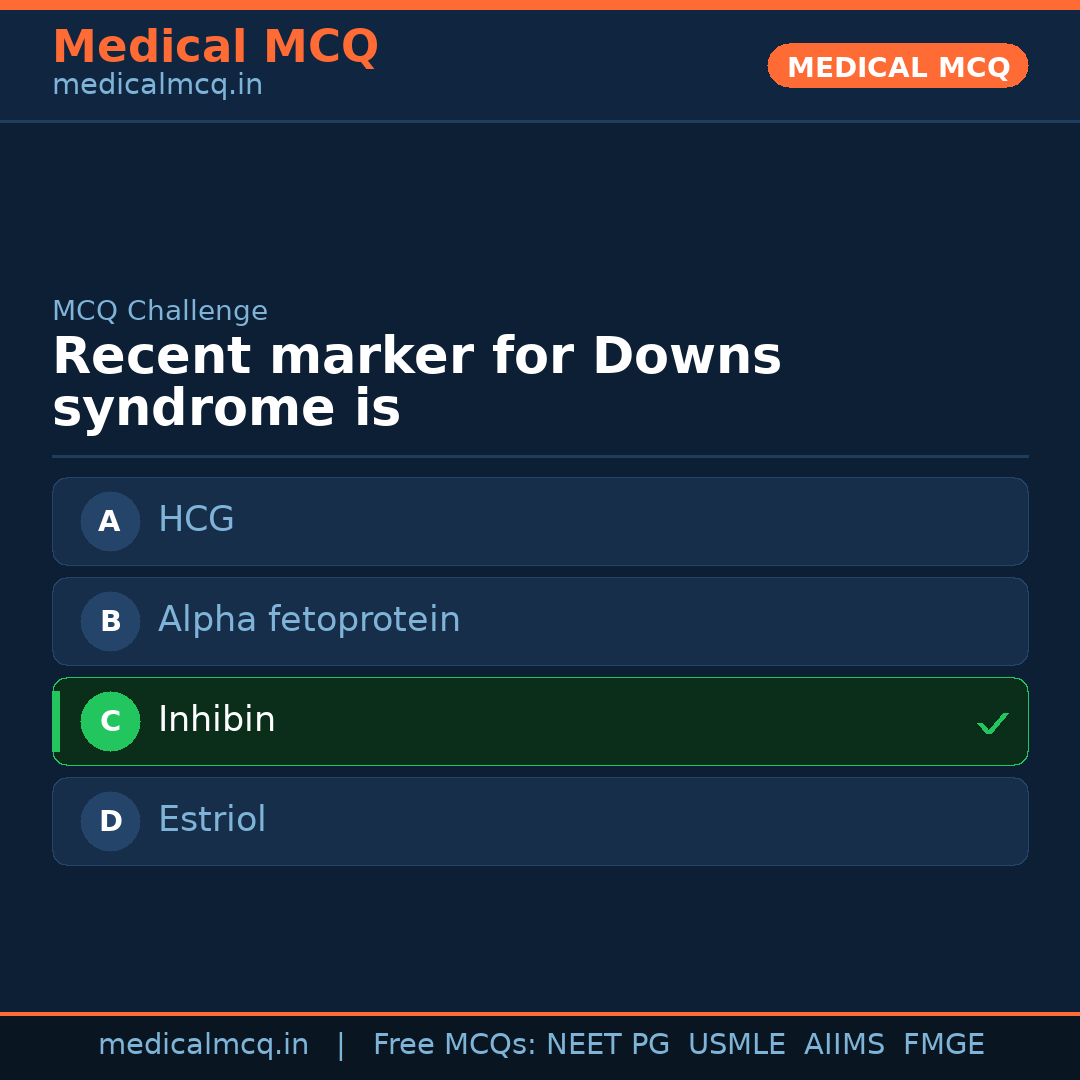Select the letter B circle badge
Viewport: 1080px width, 1080px height.
point(110,621)
